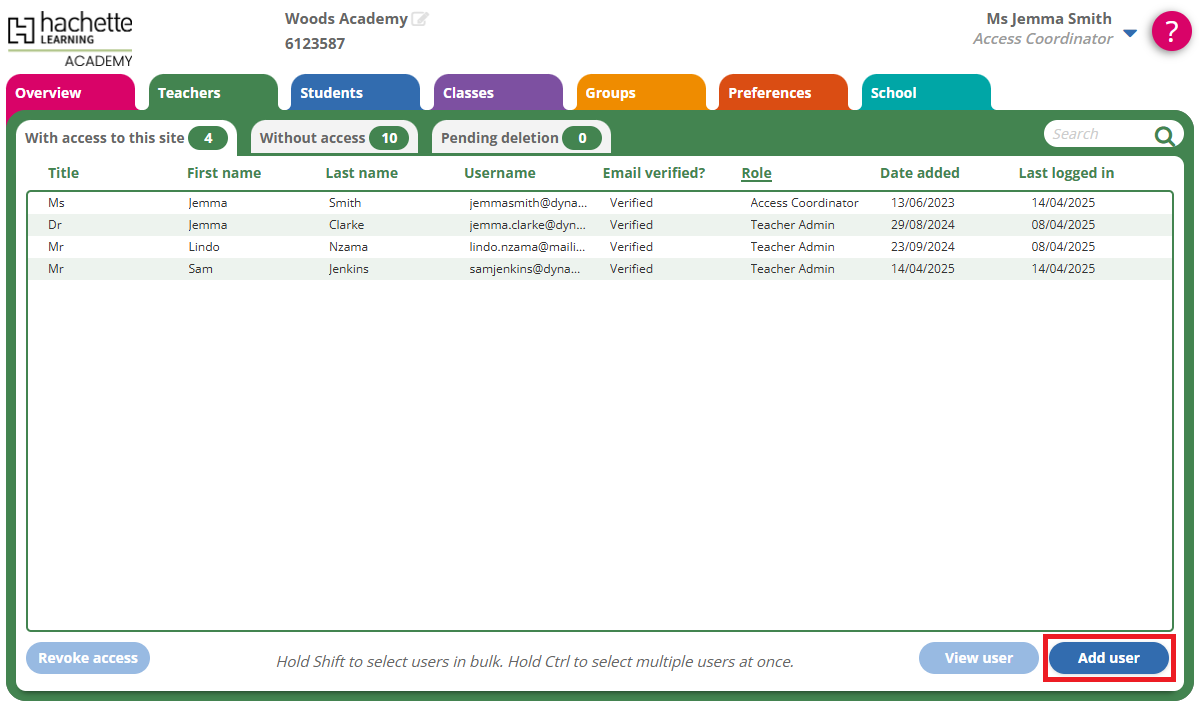This screenshot has width=1199, height=705.
Task: Show teachers Without access
Action: coord(334,138)
